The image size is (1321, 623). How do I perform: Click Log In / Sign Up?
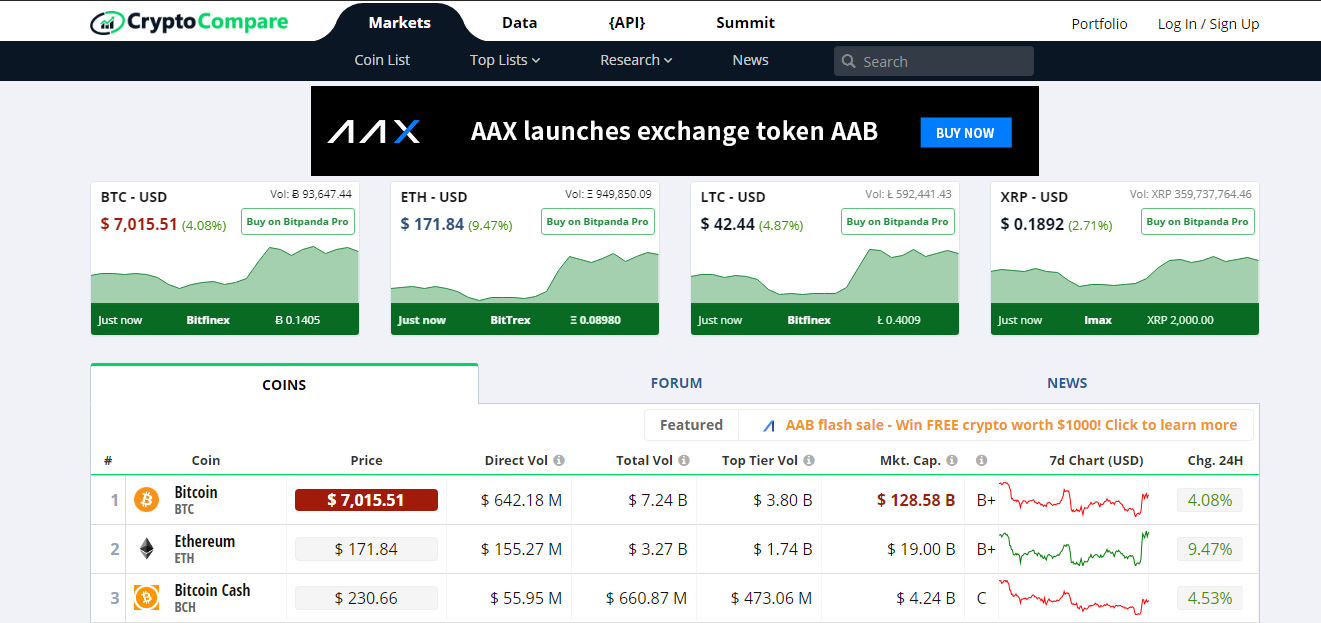pyautogui.click(x=1208, y=24)
